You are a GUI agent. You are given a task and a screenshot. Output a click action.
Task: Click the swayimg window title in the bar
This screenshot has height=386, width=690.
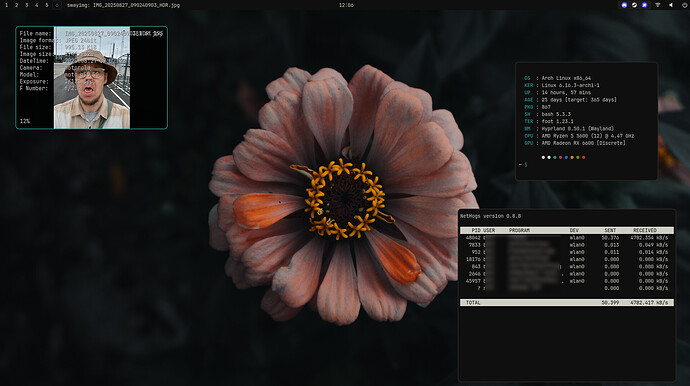point(123,5)
